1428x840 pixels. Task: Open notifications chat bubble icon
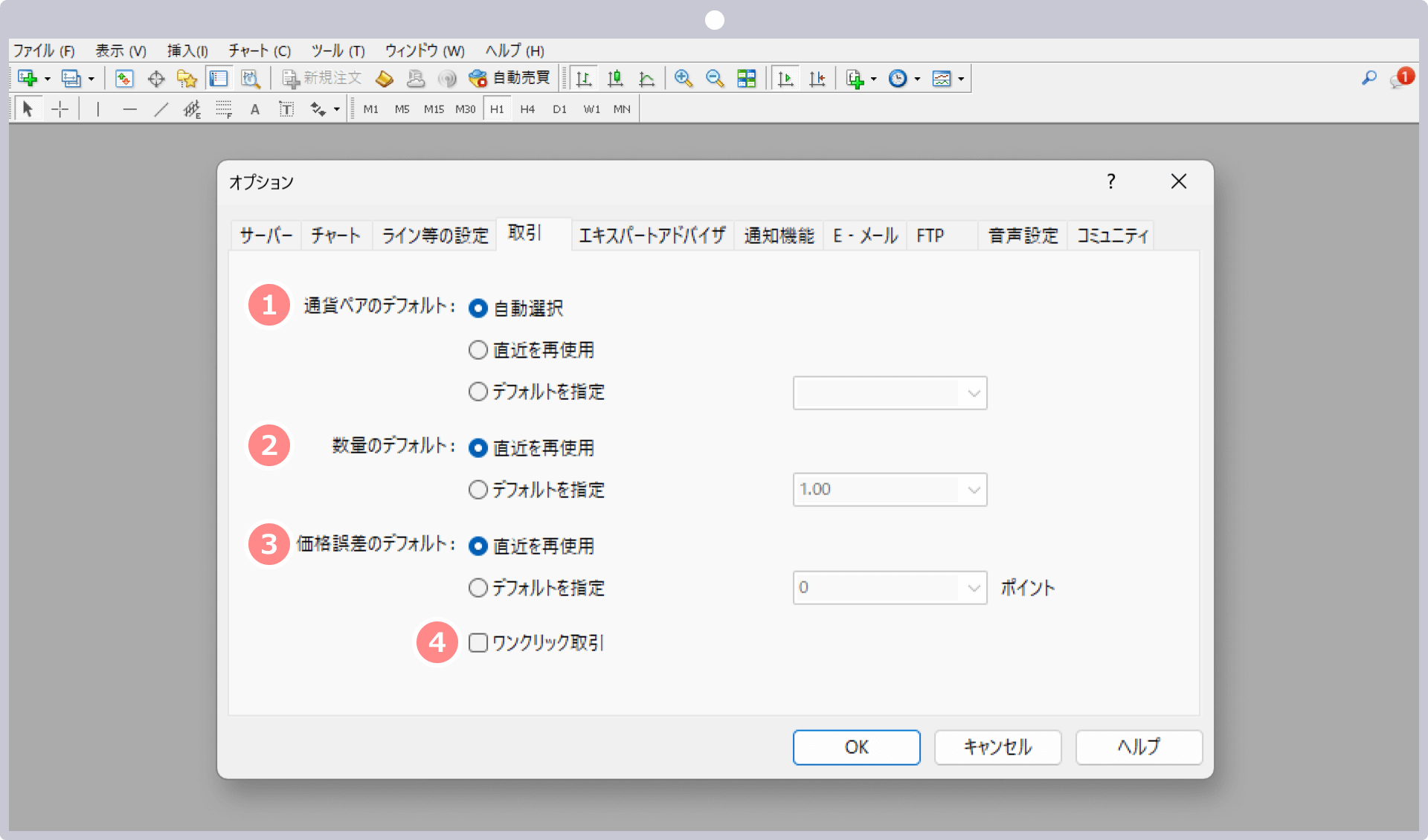click(1400, 78)
